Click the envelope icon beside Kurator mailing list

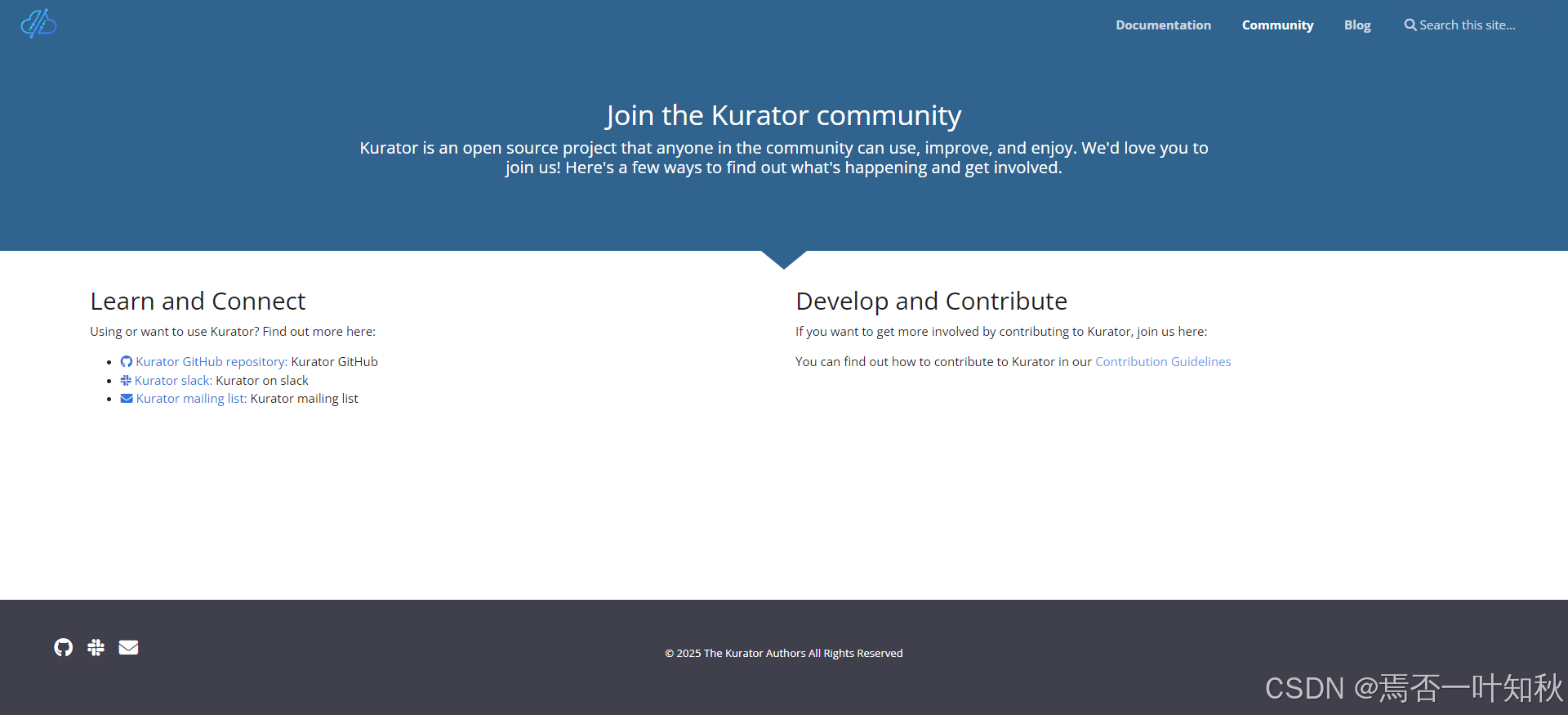point(127,399)
